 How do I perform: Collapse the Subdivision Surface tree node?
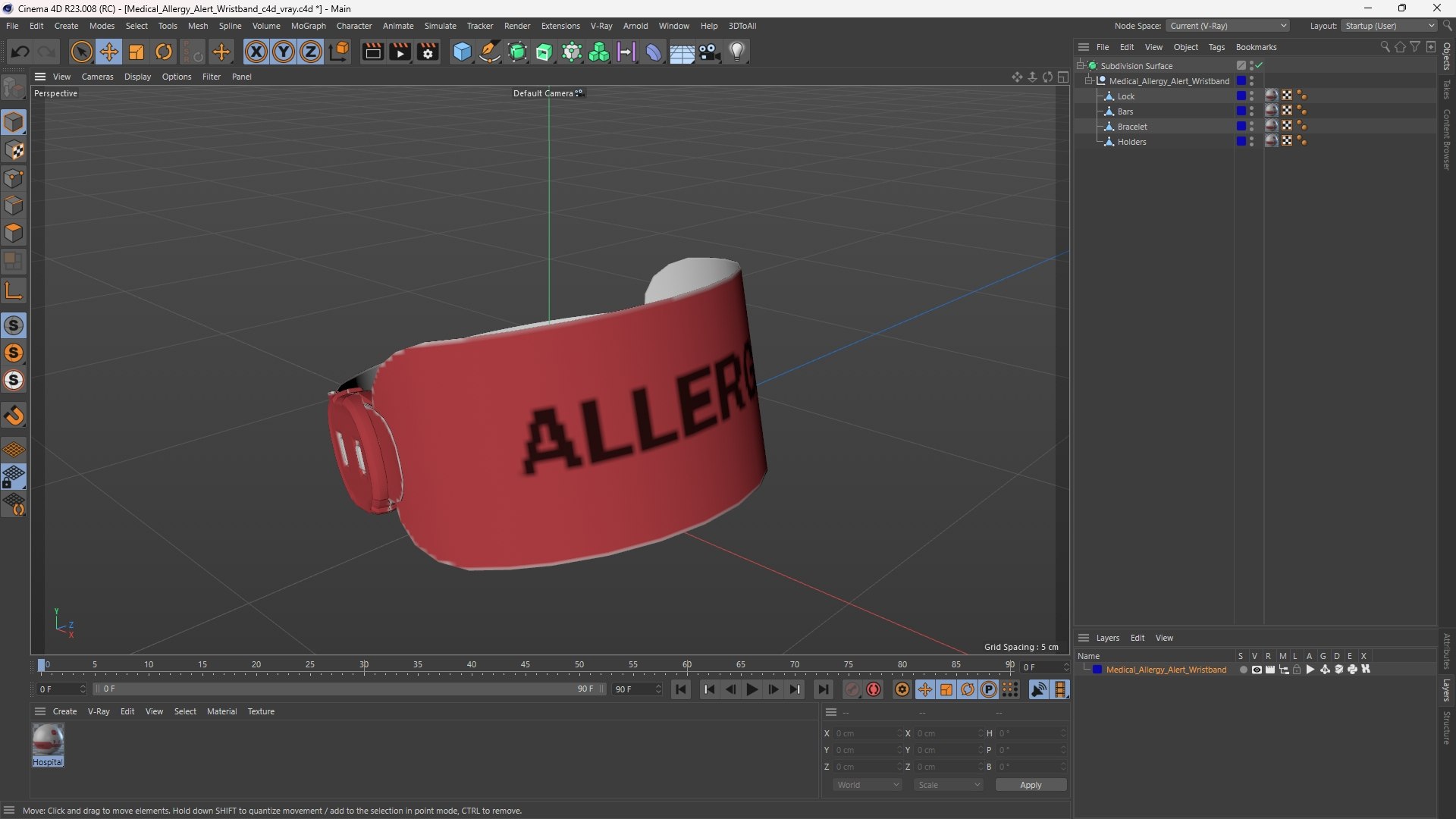coord(1081,66)
